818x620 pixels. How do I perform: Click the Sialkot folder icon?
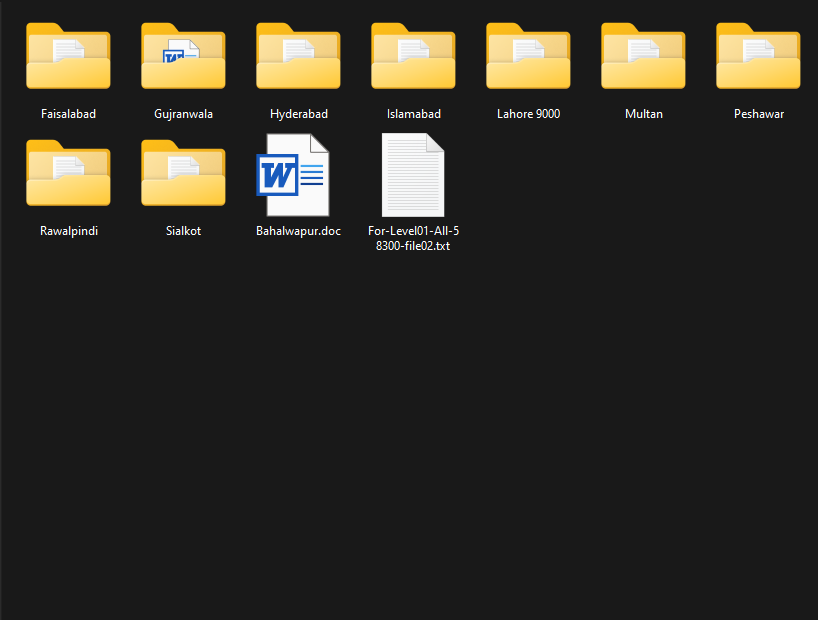[x=183, y=174]
